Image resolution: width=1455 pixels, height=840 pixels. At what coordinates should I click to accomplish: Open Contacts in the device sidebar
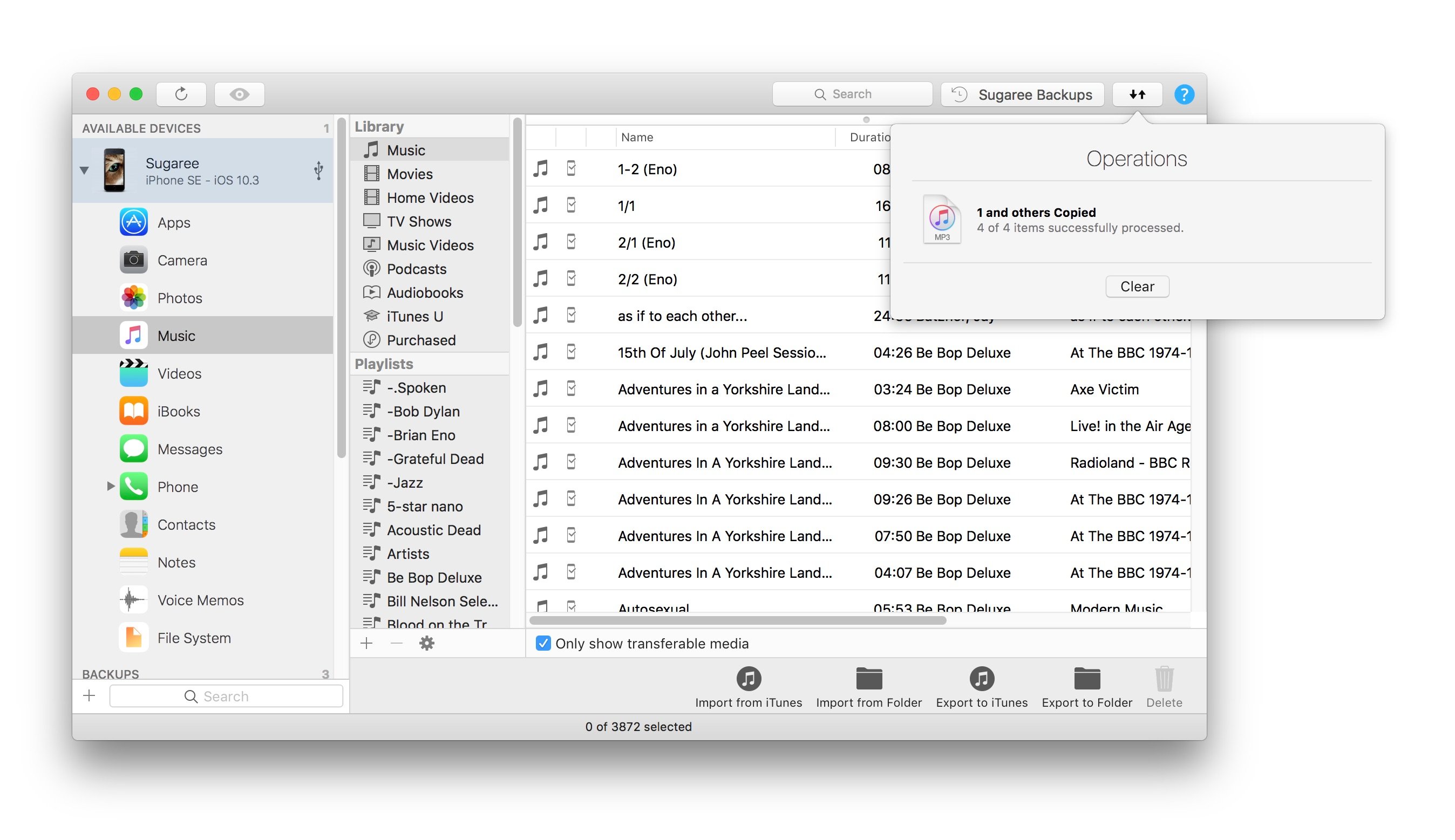(202, 524)
